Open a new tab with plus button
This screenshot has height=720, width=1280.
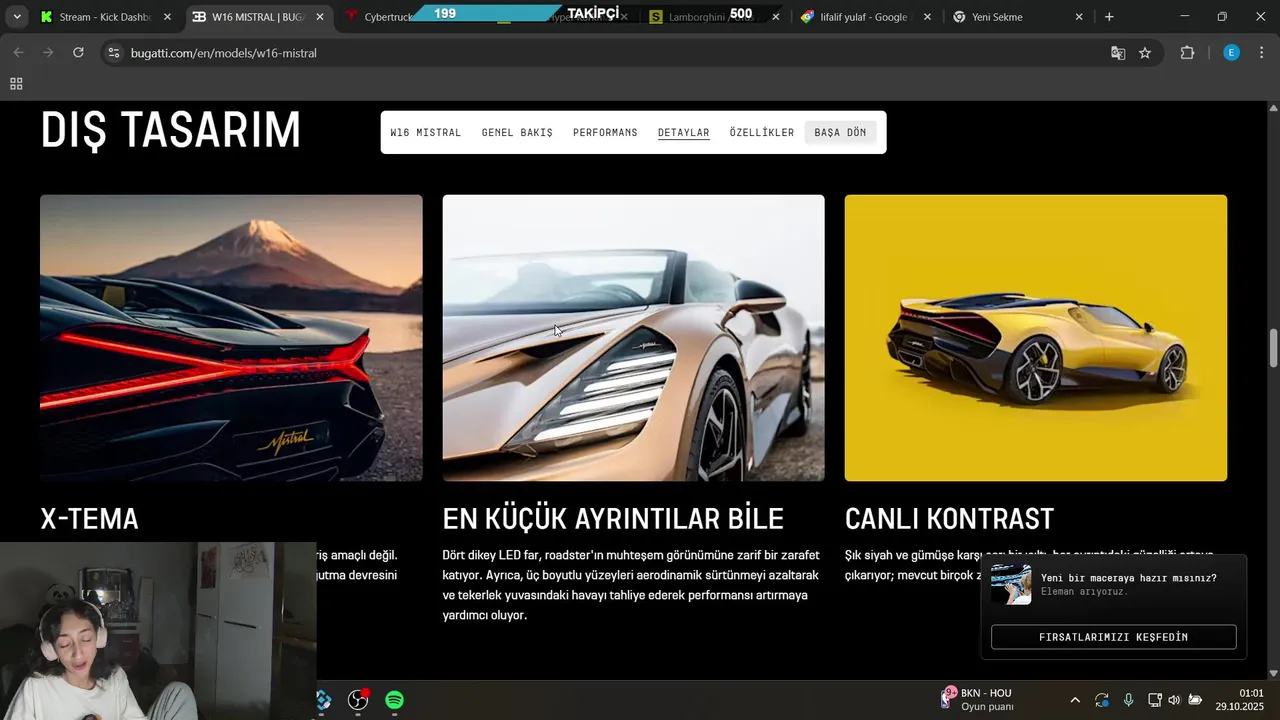click(x=1109, y=17)
